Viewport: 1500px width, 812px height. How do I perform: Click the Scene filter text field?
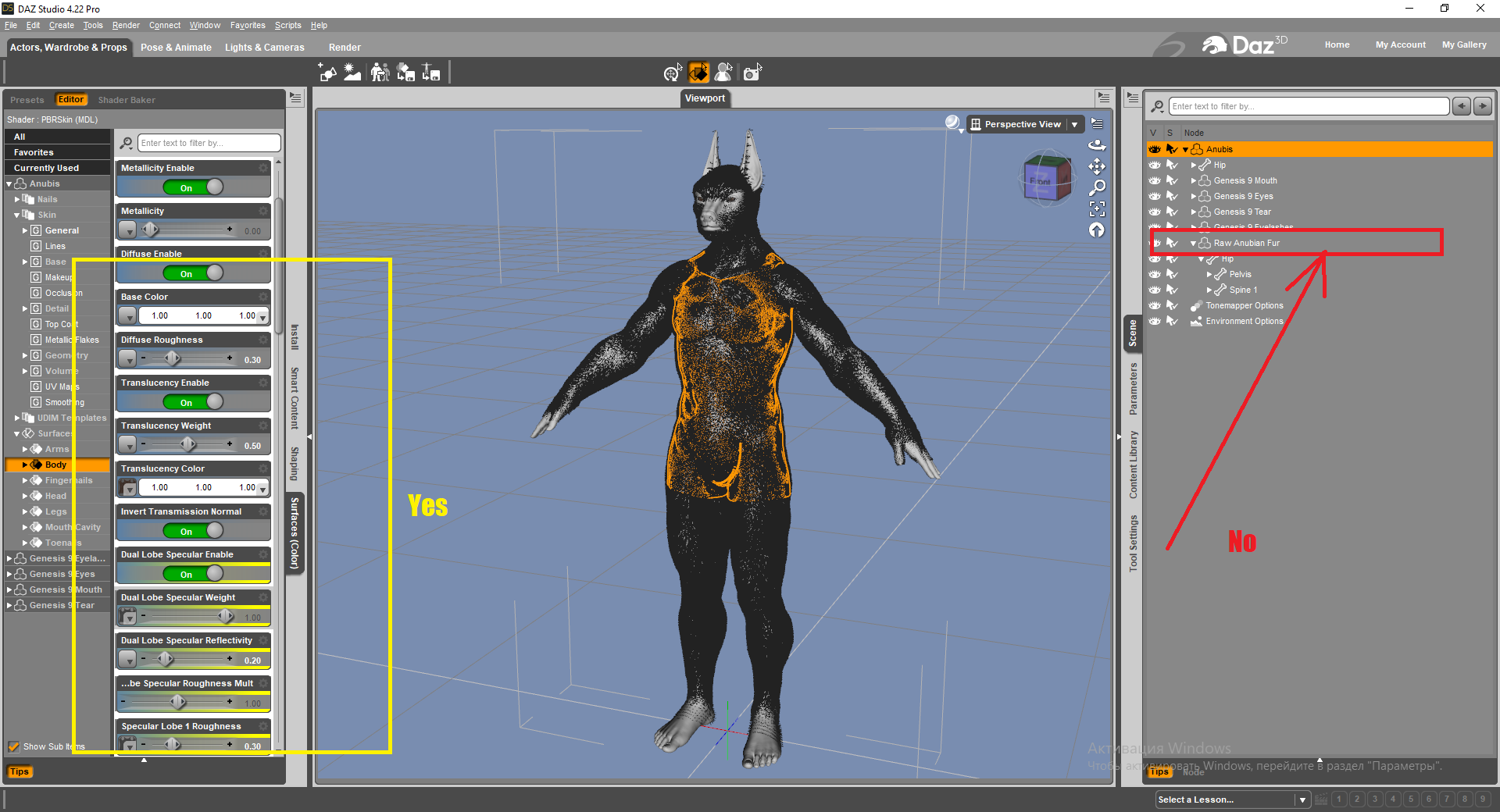pos(1309,106)
